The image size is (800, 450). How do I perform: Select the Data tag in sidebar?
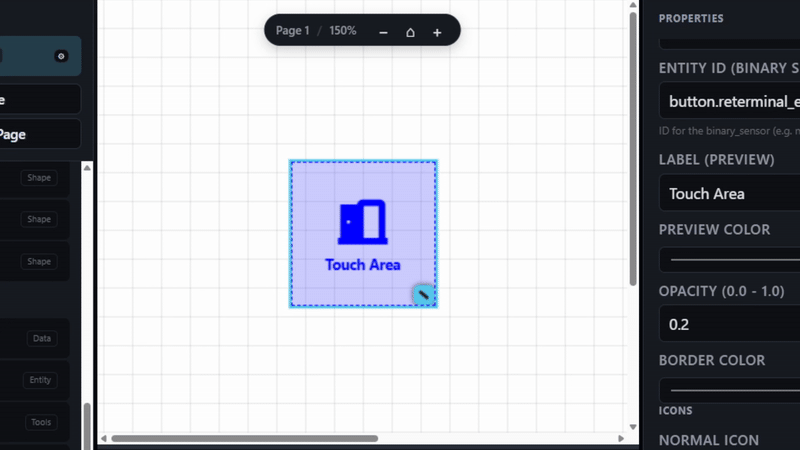click(42, 338)
